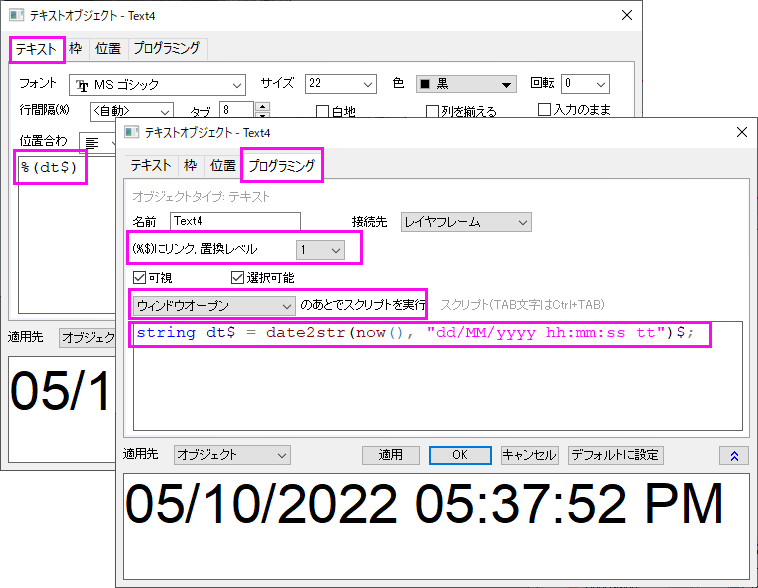Click the キャンセル button
This screenshot has width=758, height=588.
pyautogui.click(x=529, y=455)
